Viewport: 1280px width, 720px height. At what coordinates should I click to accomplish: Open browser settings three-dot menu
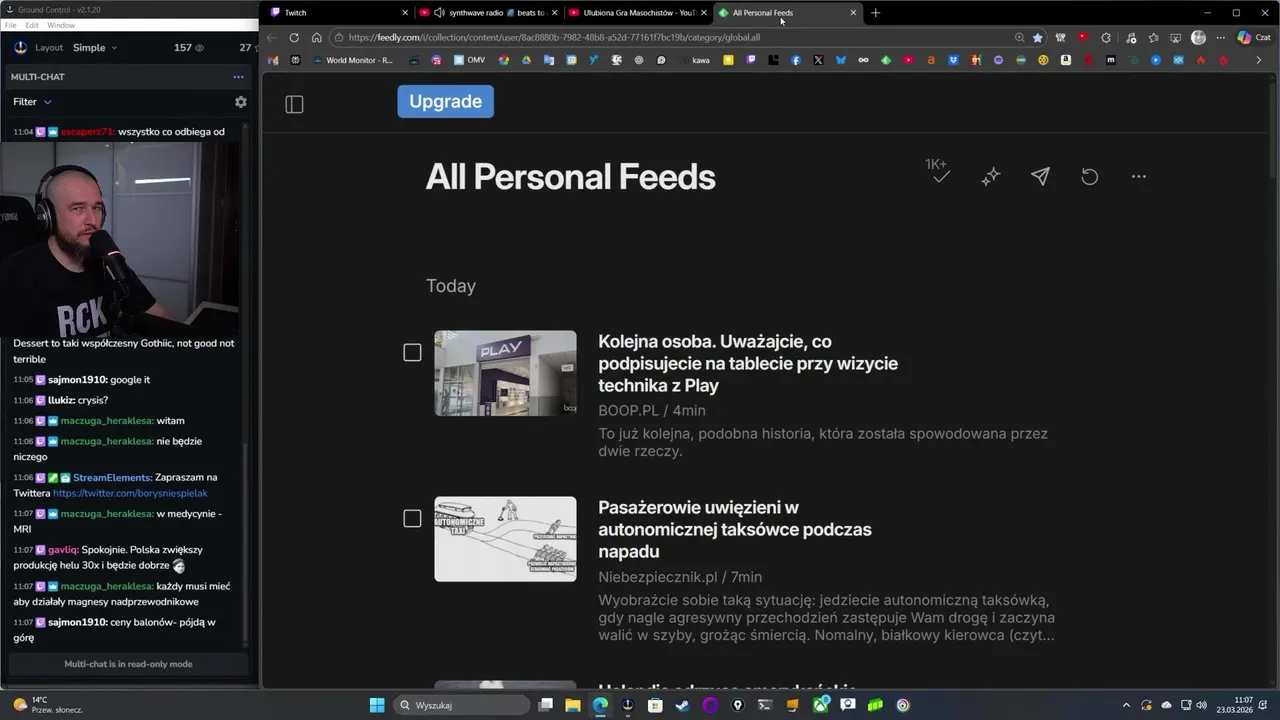click(x=1221, y=38)
